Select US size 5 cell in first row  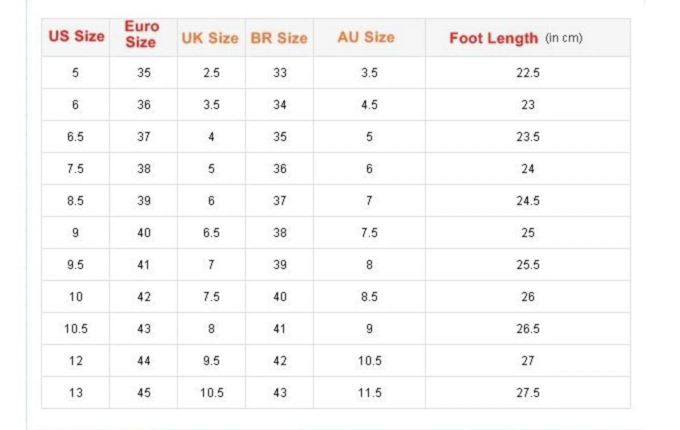(76, 72)
